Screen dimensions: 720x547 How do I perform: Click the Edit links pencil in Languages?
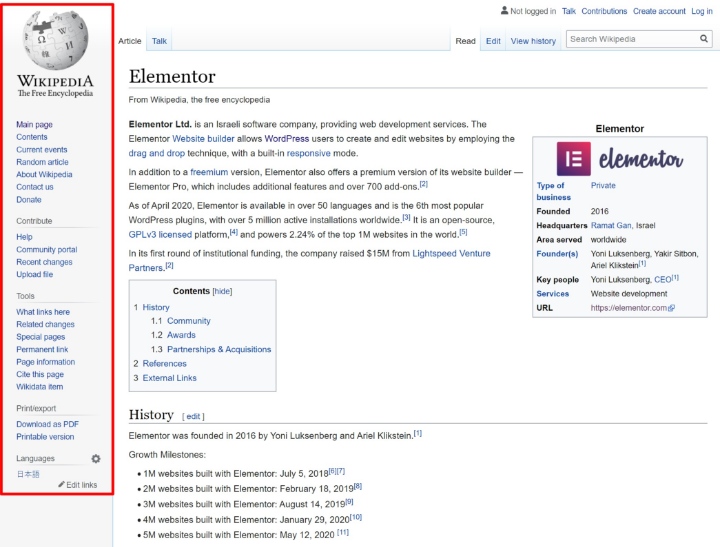(63, 485)
